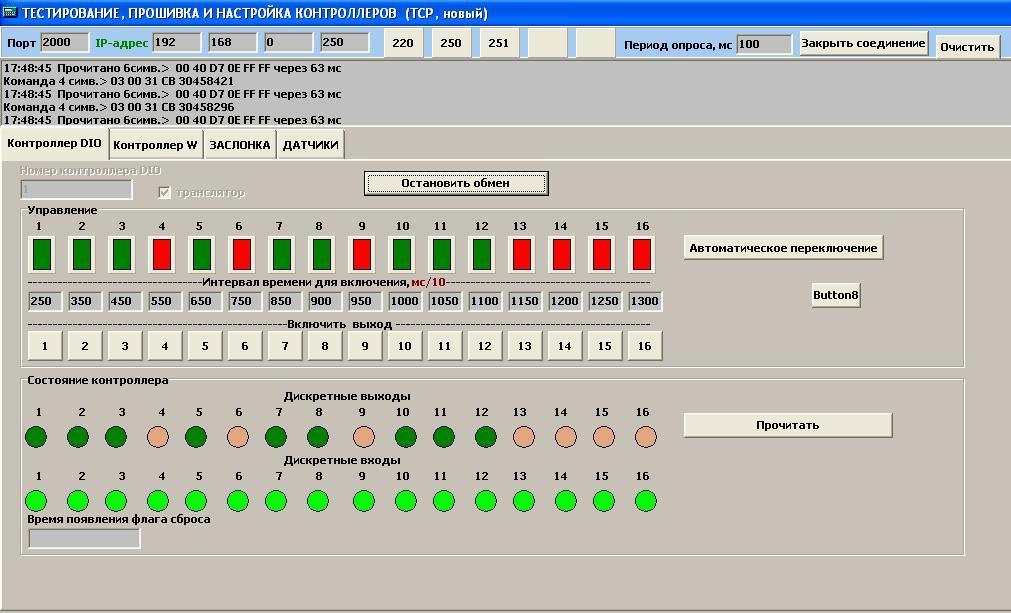Viewport: 1011px width, 613px height.
Task: Click the reset flag time field
Action: (84, 538)
